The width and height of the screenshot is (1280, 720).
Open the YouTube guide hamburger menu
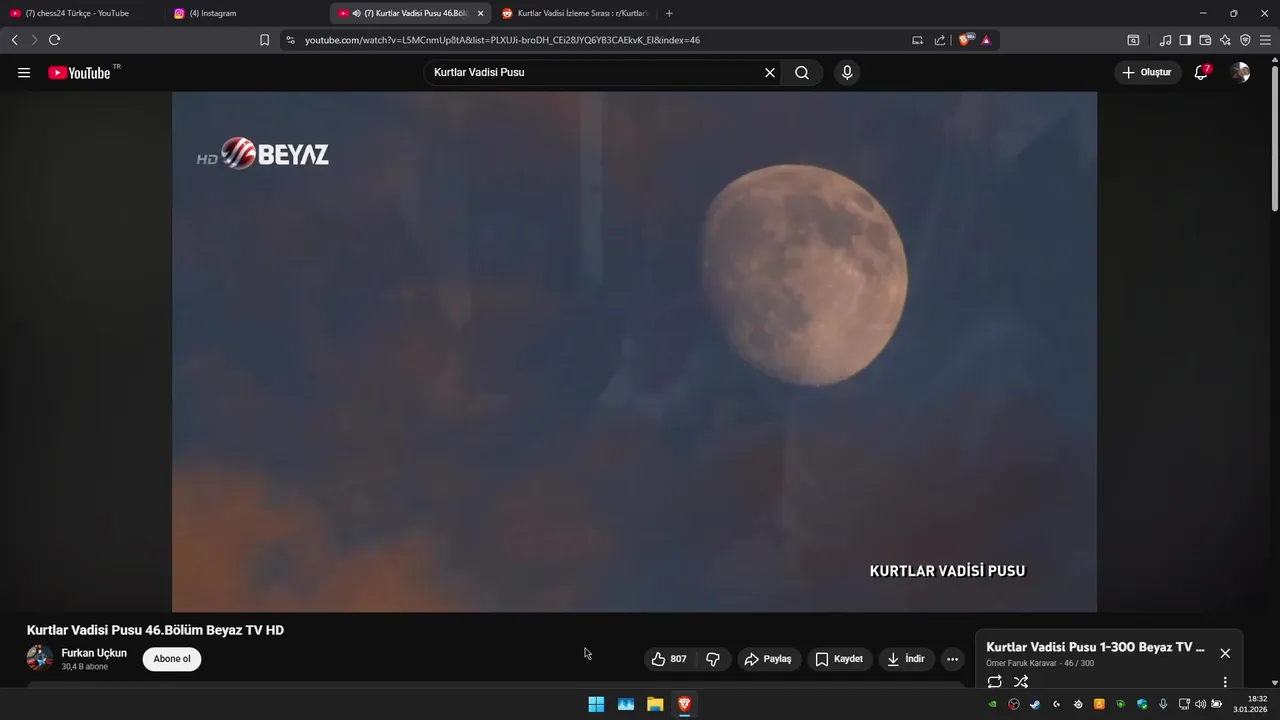click(x=24, y=72)
